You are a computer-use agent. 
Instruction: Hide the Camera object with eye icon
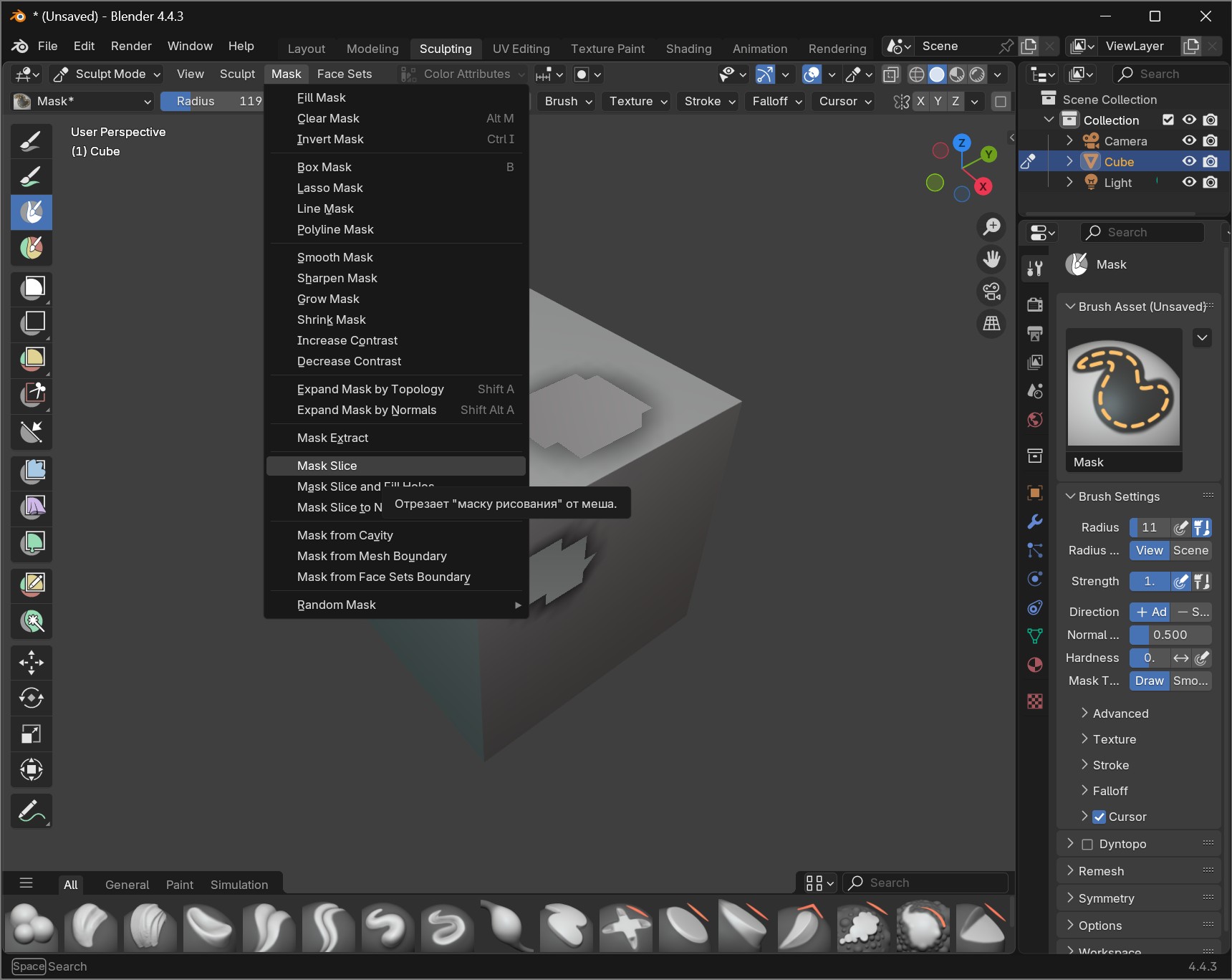[x=1189, y=141]
